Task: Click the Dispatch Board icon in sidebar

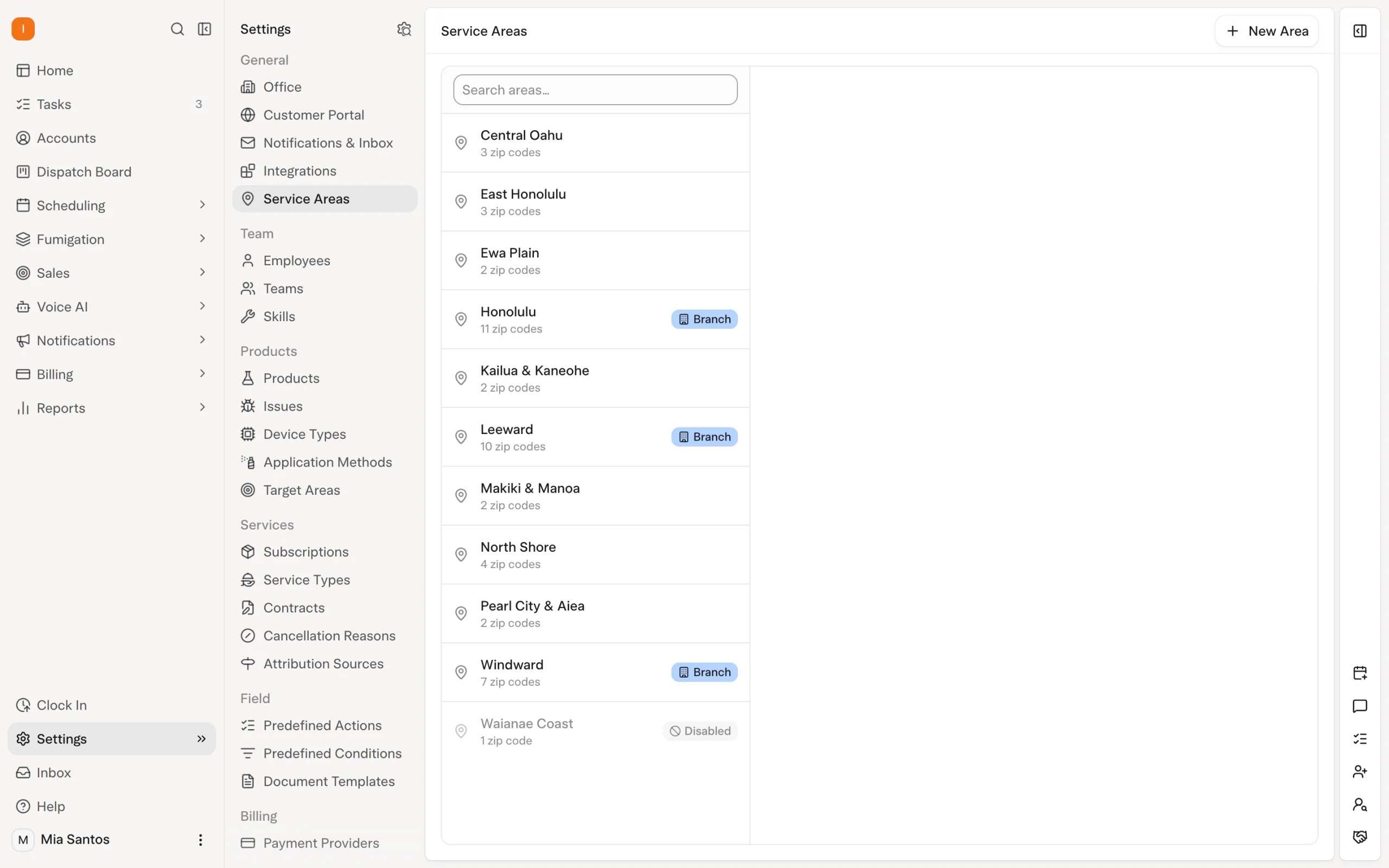Action: click(23, 171)
